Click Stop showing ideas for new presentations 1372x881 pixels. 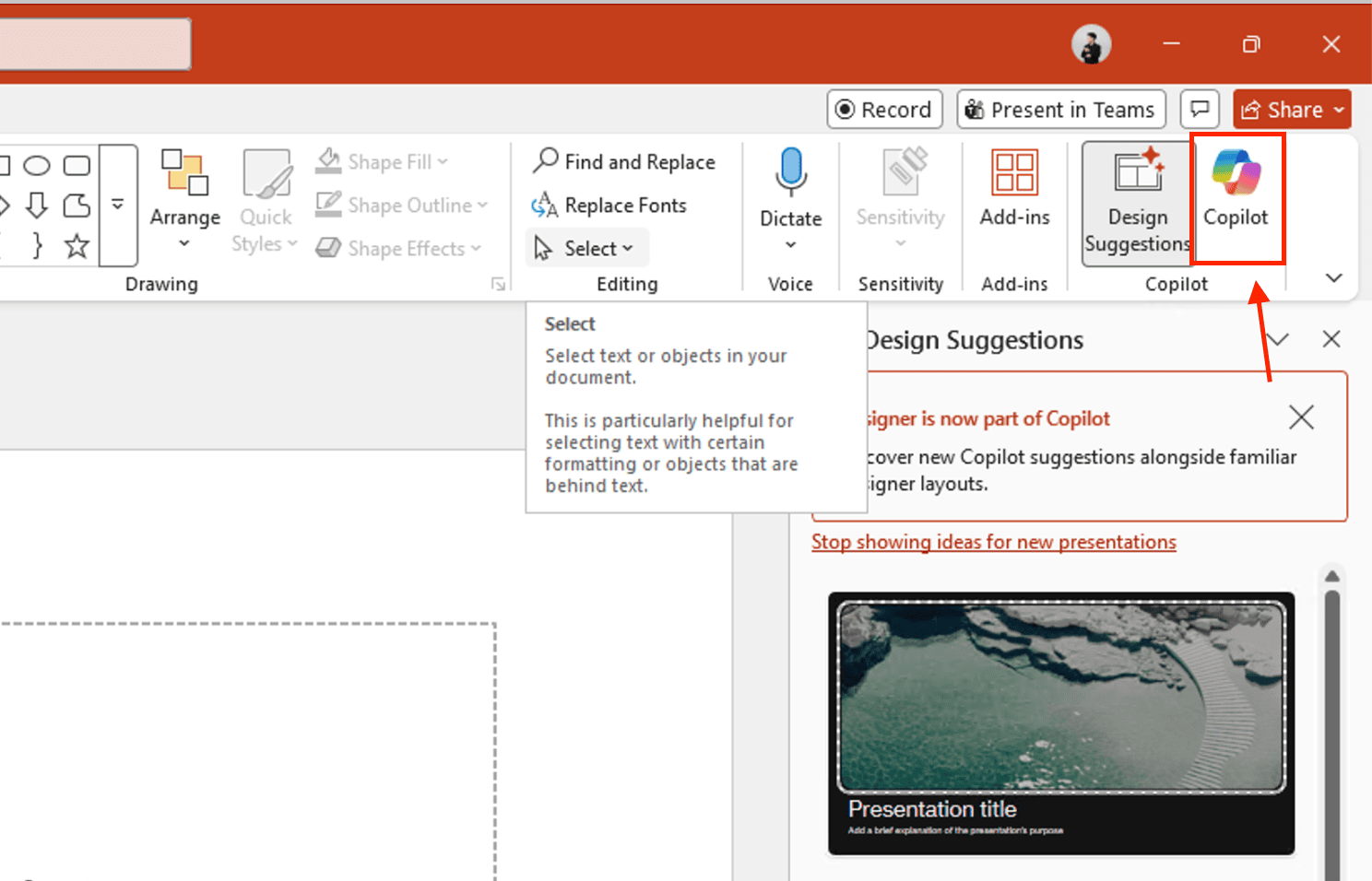pyautogui.click(x=993, y=542)
